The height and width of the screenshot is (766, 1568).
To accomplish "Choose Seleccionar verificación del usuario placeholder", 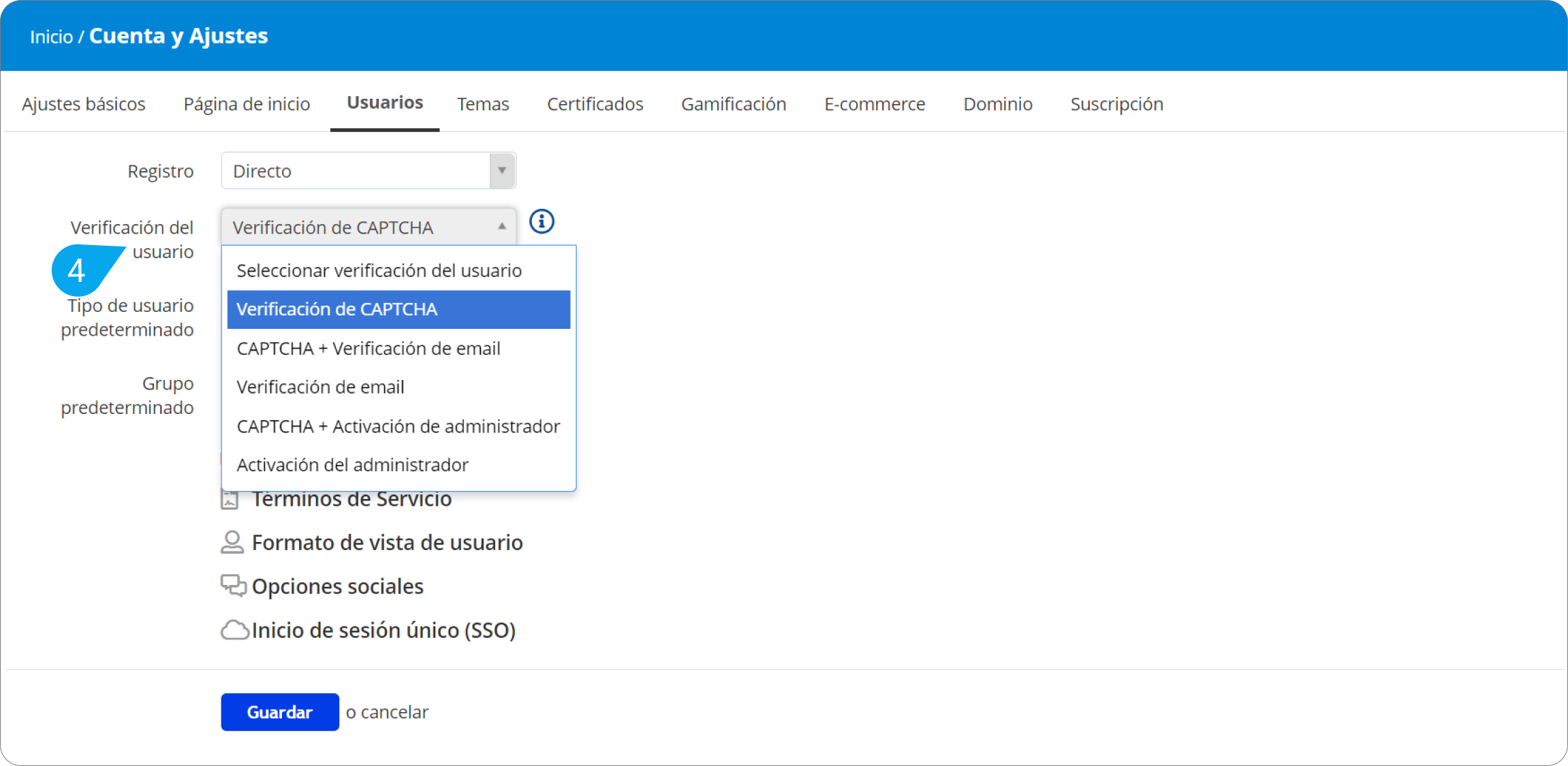I will pos(379,271).
